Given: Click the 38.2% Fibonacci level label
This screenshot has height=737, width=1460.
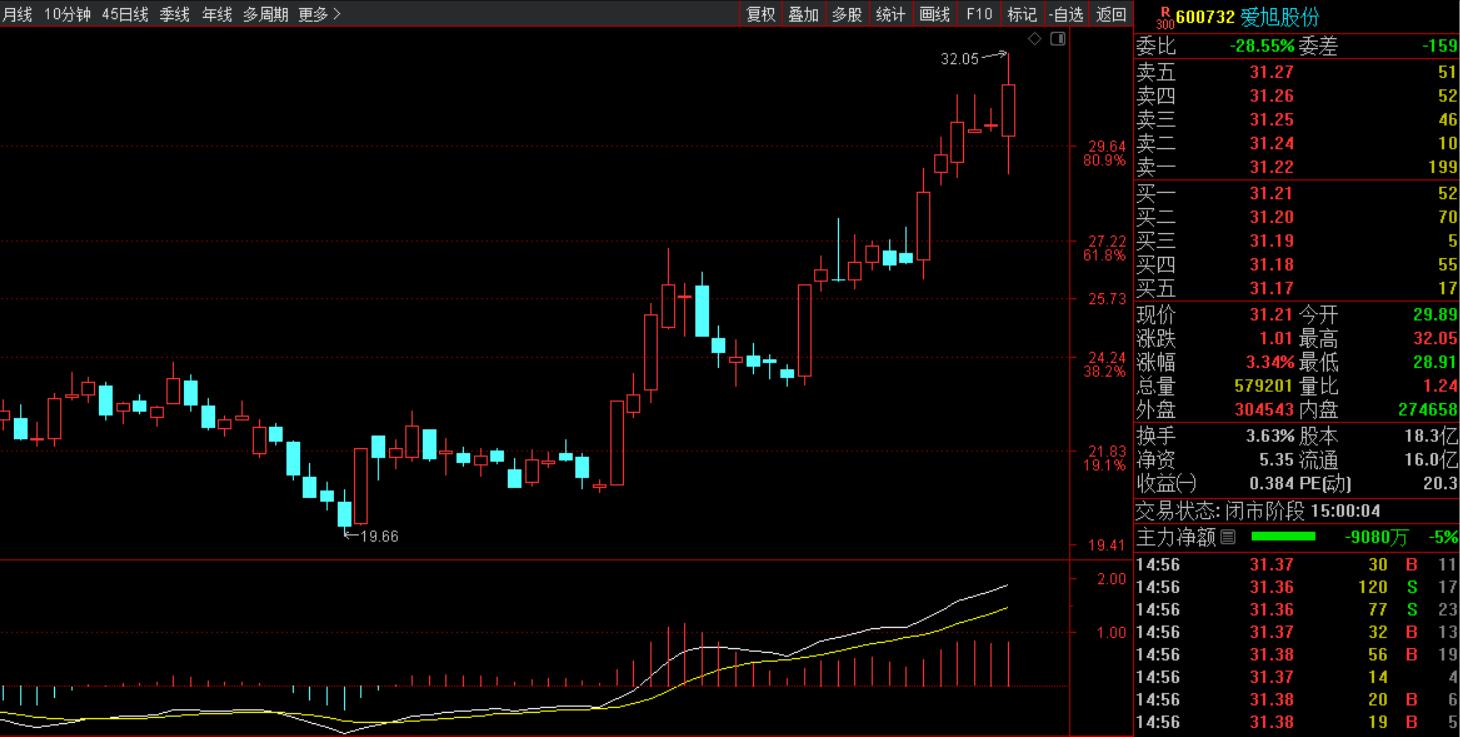Looking at the screenshot, I should click(x=1103, y=372).
